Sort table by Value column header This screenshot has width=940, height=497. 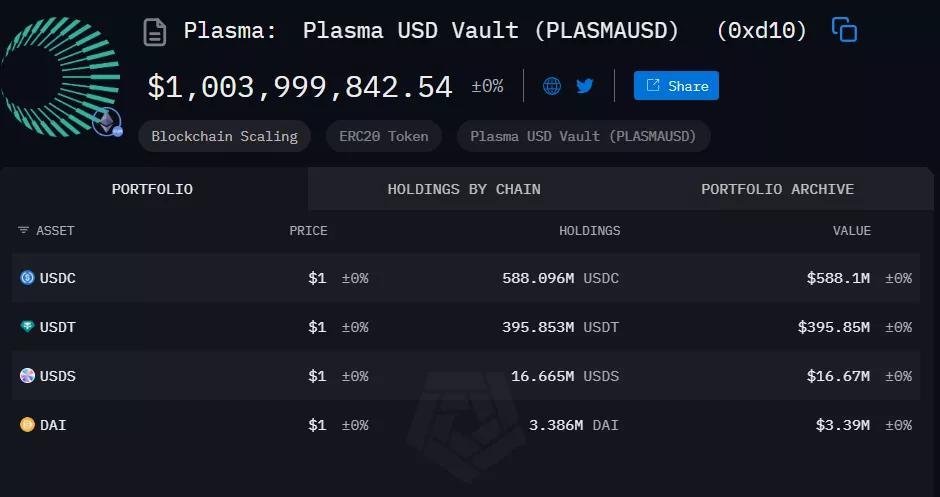point(851,231)
